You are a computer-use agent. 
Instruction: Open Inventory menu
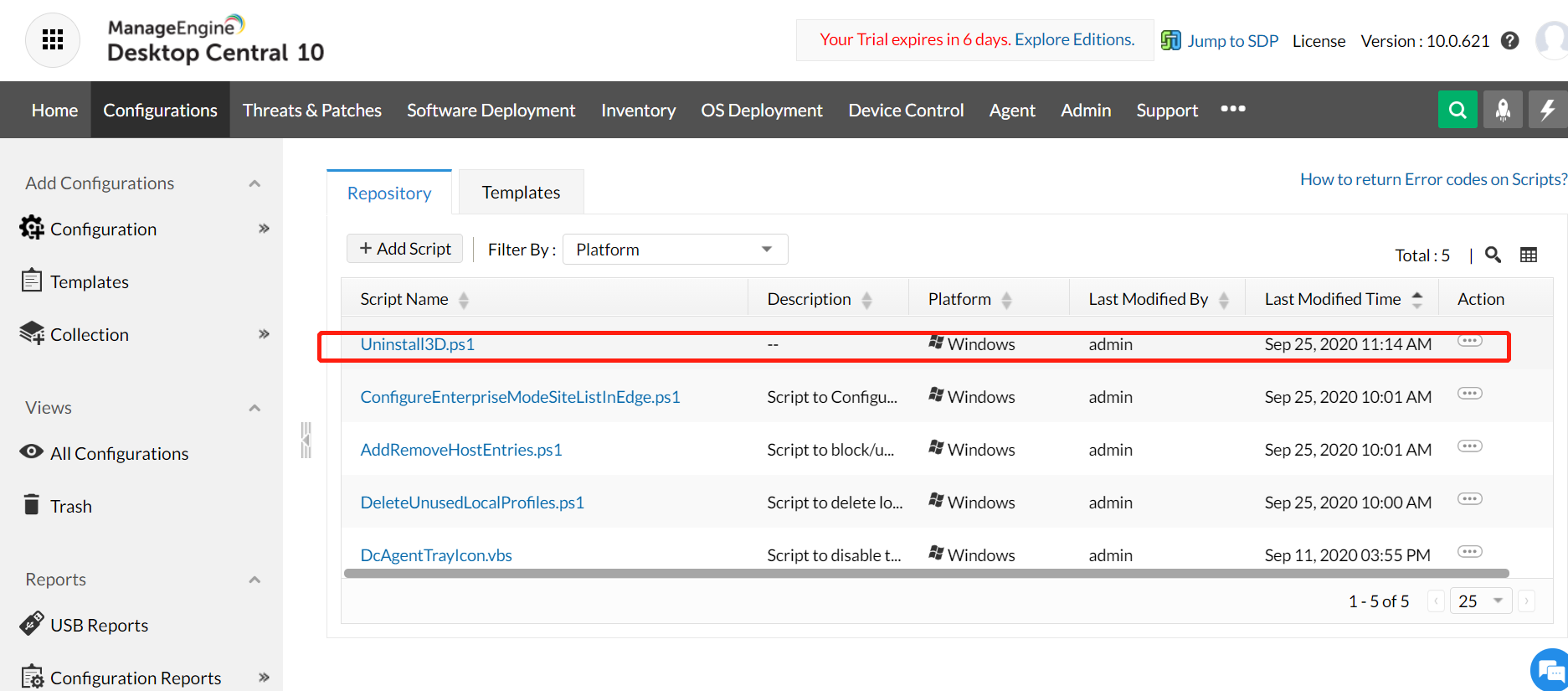[638, 110]
